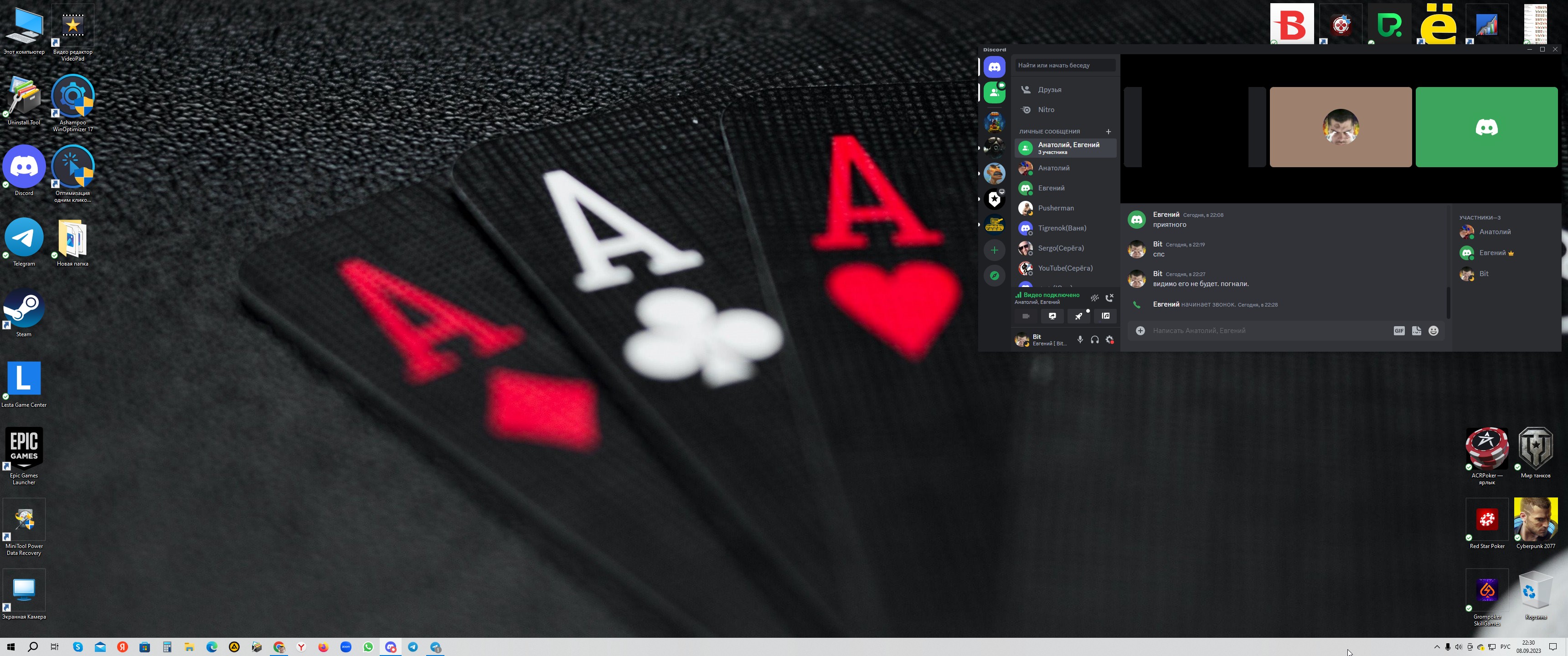This screenshot has width=1568, height=656.
Task: Select group chat Анатолий, Евгений
Action: click(1065, 148)
